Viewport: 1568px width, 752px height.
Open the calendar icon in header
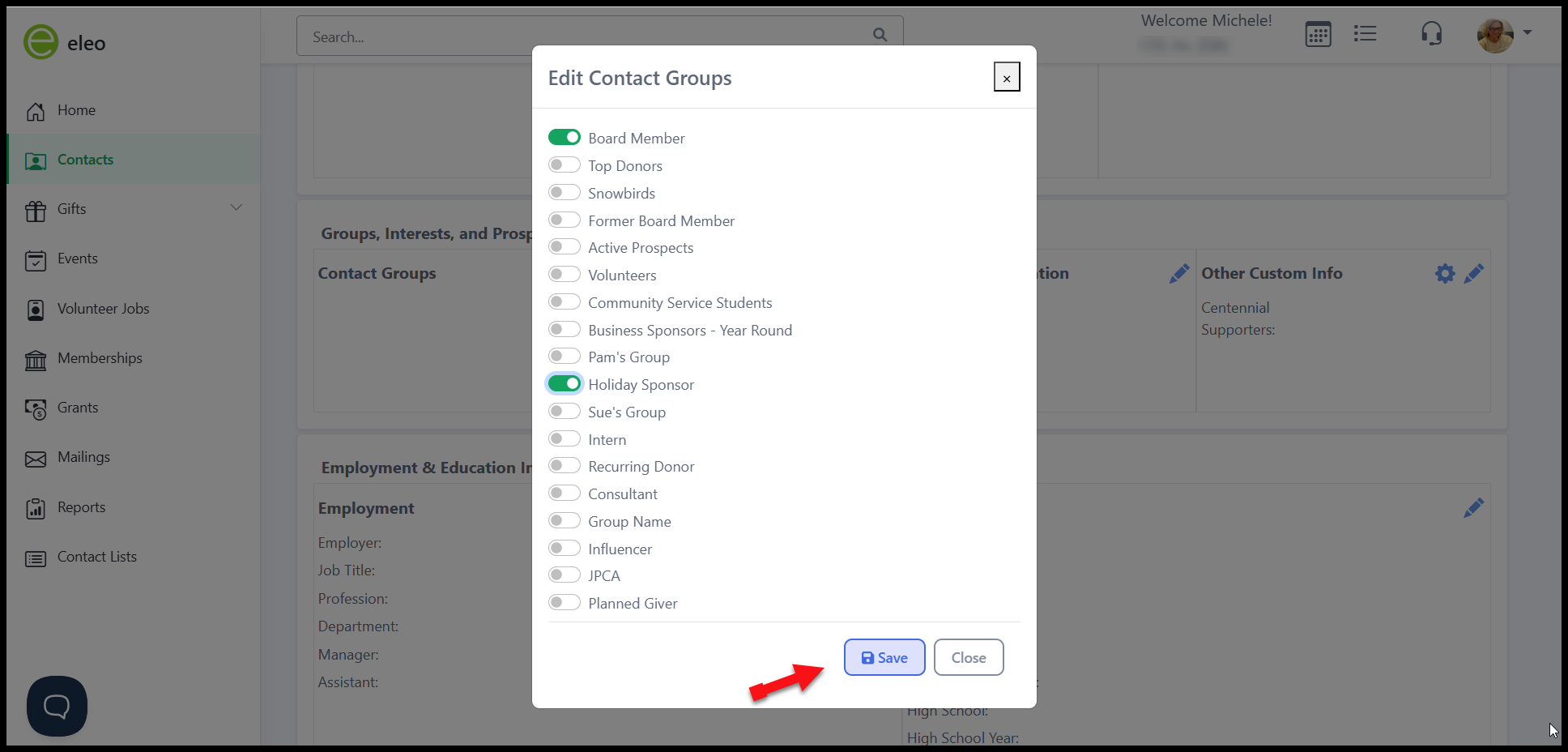[x=1318, y=34]
